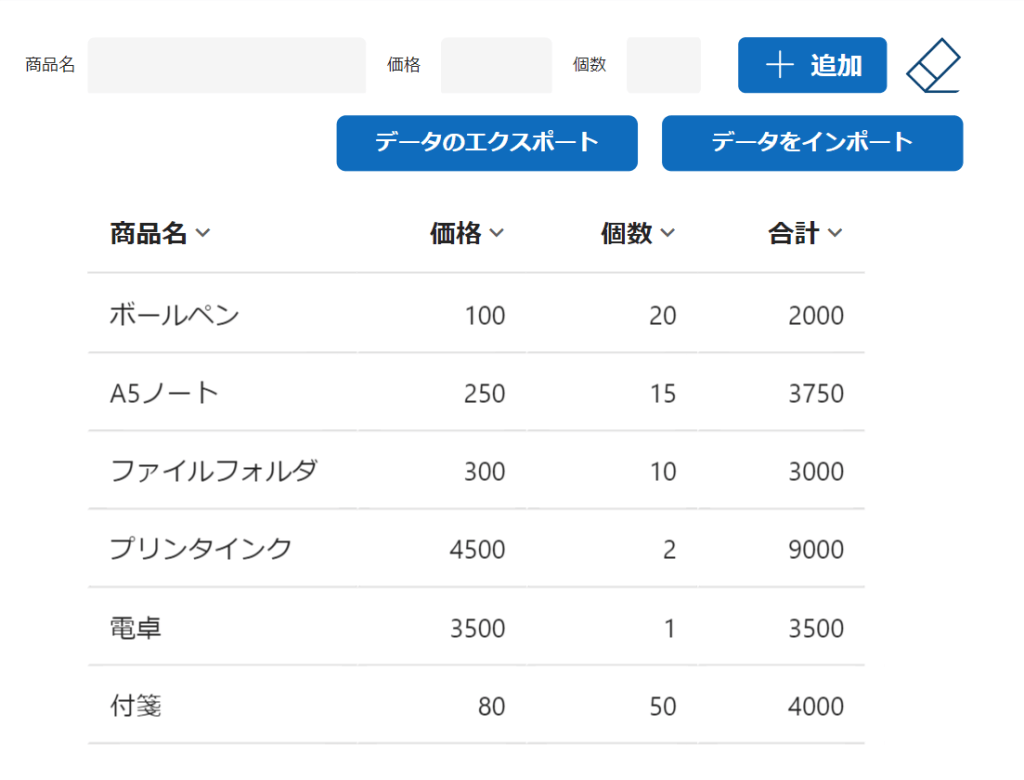Select the A5ノート row
Viewport: 1024px width, 780px height.
tap(164, 393)
